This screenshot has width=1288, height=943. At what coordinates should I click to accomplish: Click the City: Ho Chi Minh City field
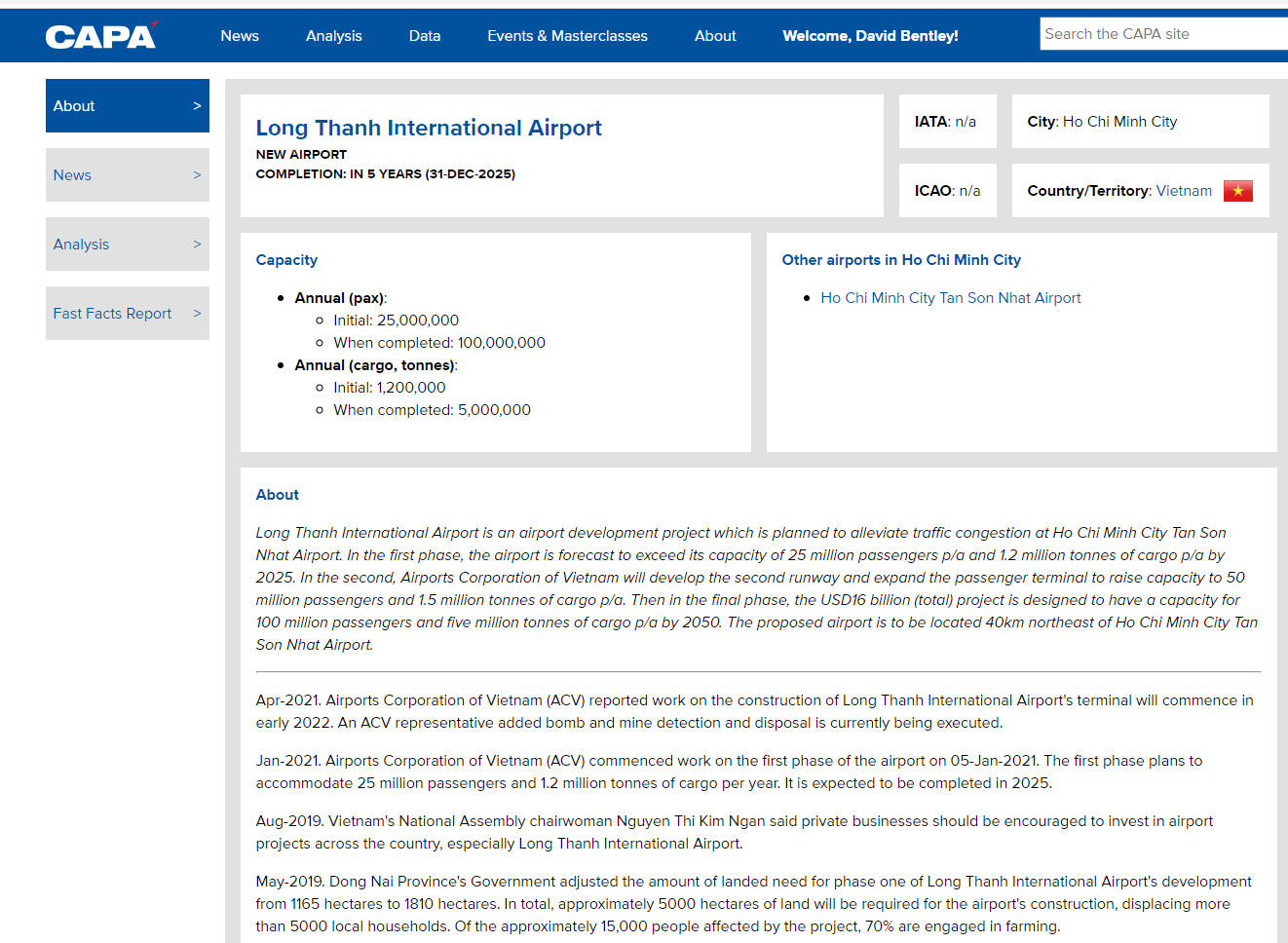(1141, 122)
